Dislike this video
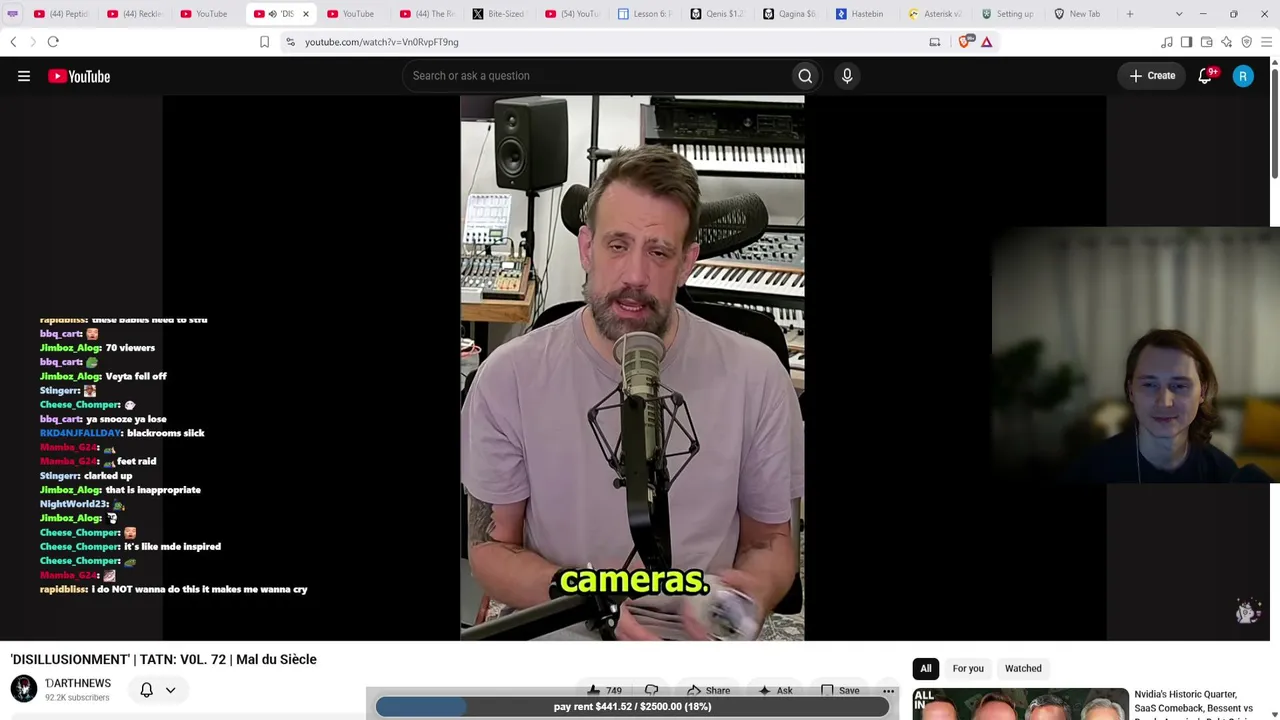Viewport: 1280px width, 720px height. (652, 690)
